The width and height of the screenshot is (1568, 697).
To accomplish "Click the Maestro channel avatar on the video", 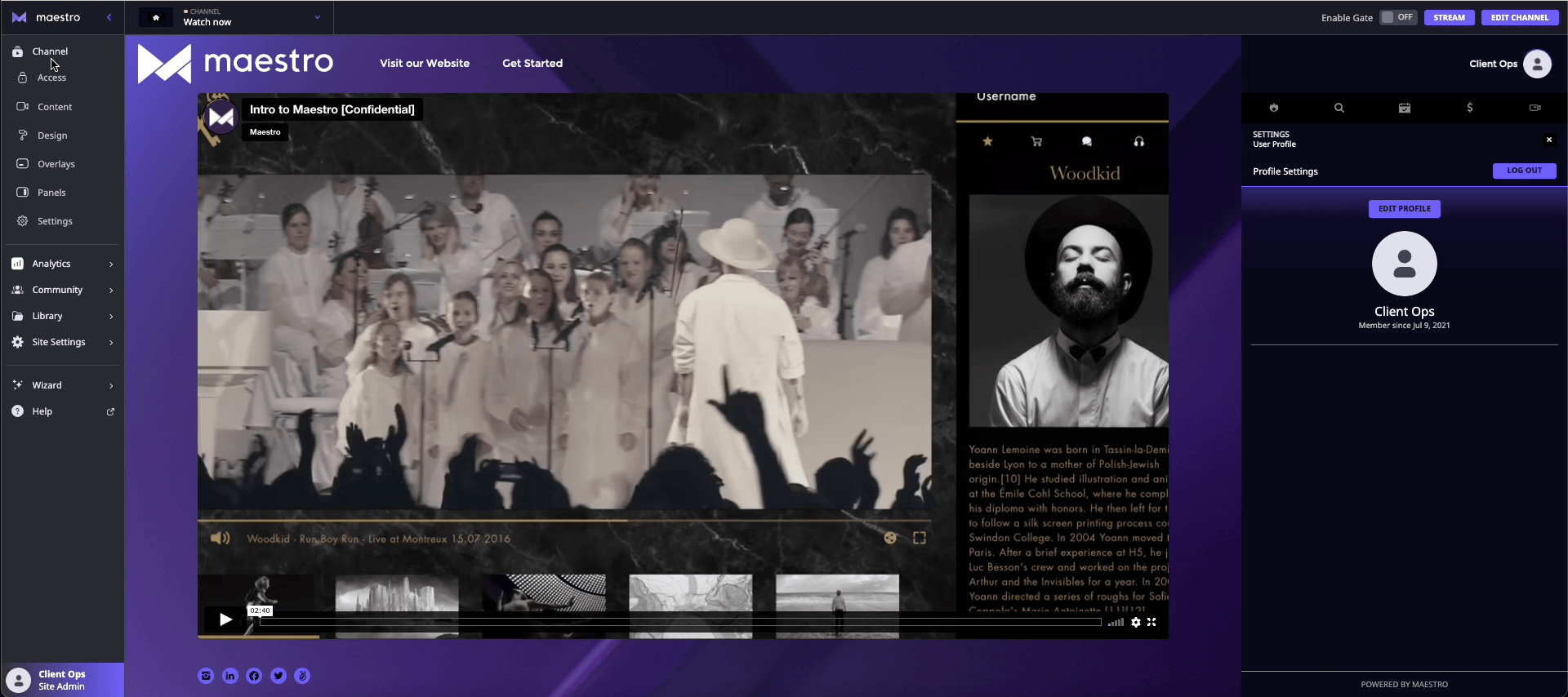I will point(220,118).
